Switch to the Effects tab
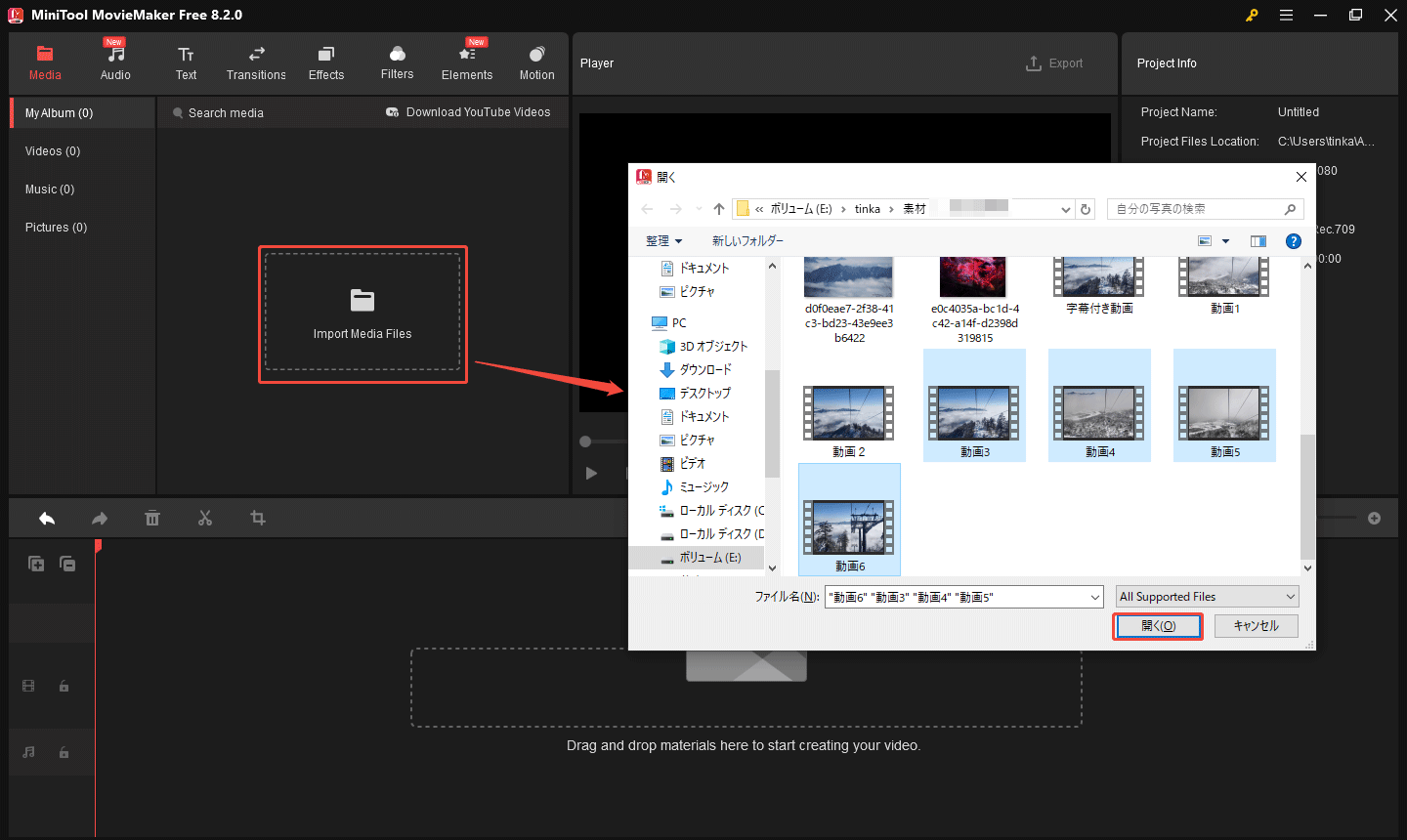This screenshot has height=840, width=1407. [x=326, y=63]
